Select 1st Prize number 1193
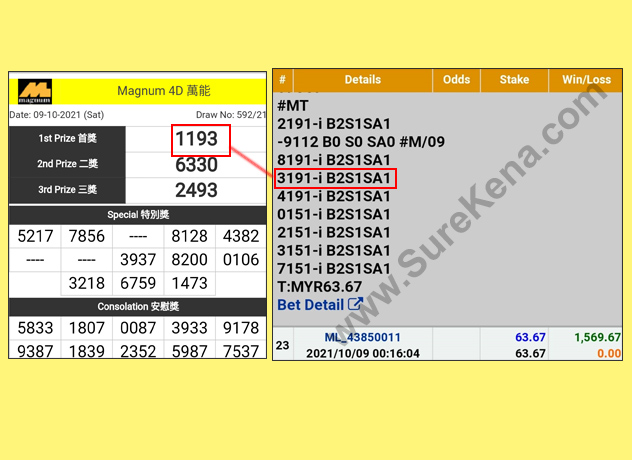The image size is (632, 460). 197,139
